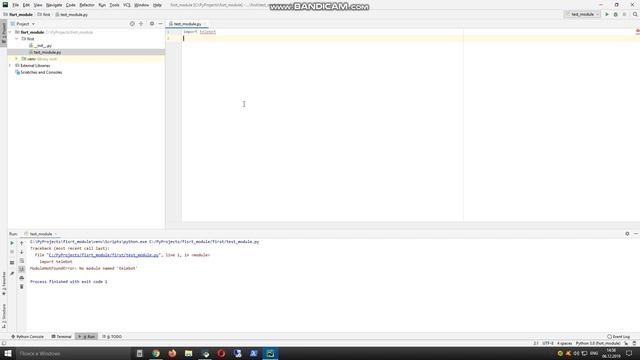Open the Help menu
Screen dimensions: 640x360
coord(157,5)
